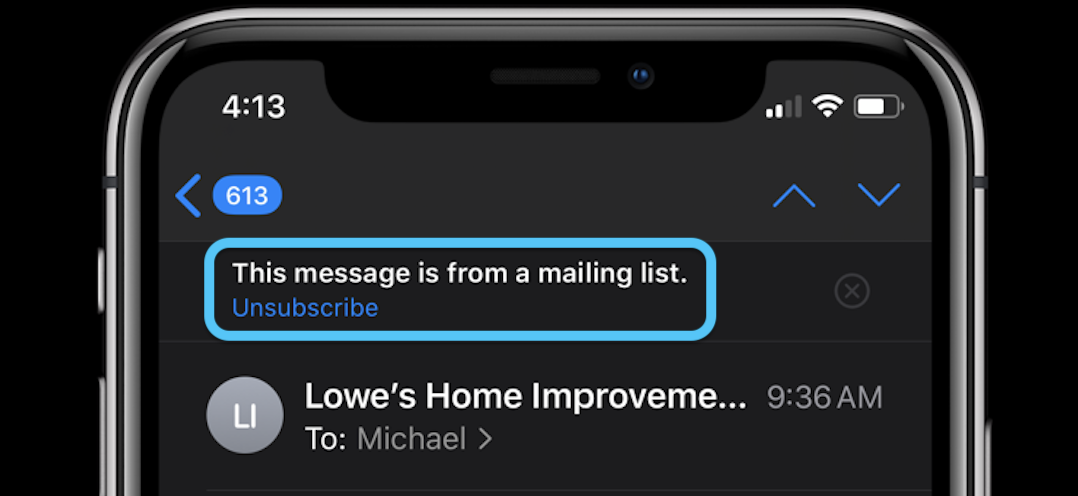Tap the 9:36 AM timestamp
This screenshot has width=1078, height=496.
pos(825,398)
